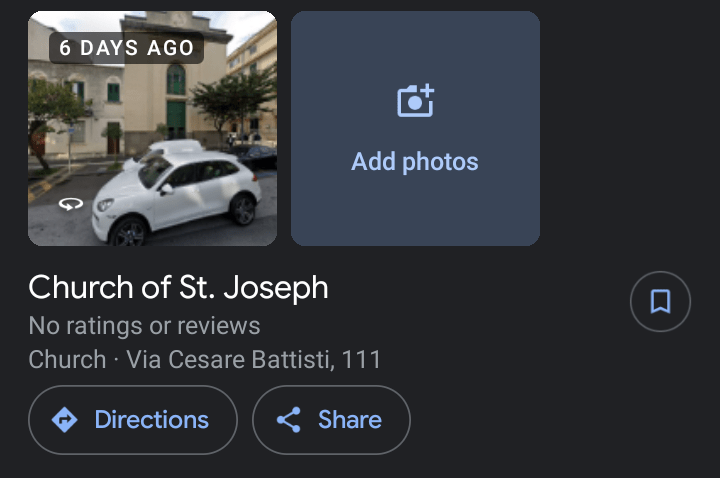Tap 'No ratings or reviews' text

pos(144,325)
